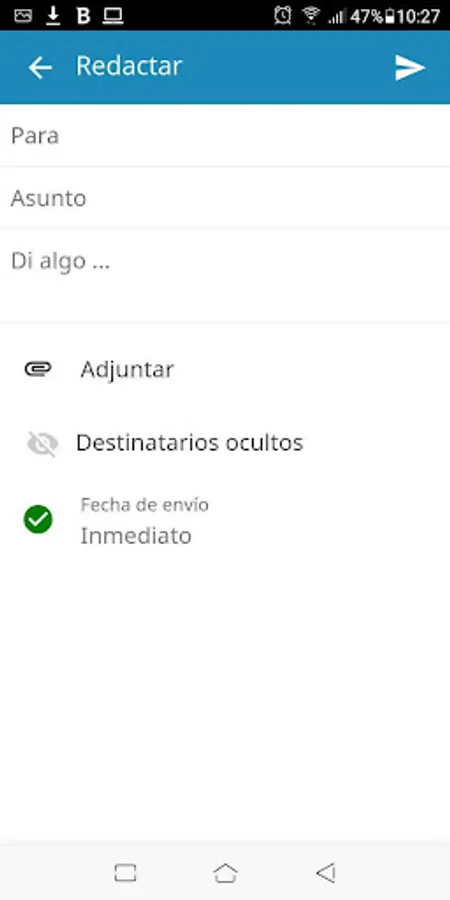
Task: Click the paperclip attach icon
Action: click(38, 368)
